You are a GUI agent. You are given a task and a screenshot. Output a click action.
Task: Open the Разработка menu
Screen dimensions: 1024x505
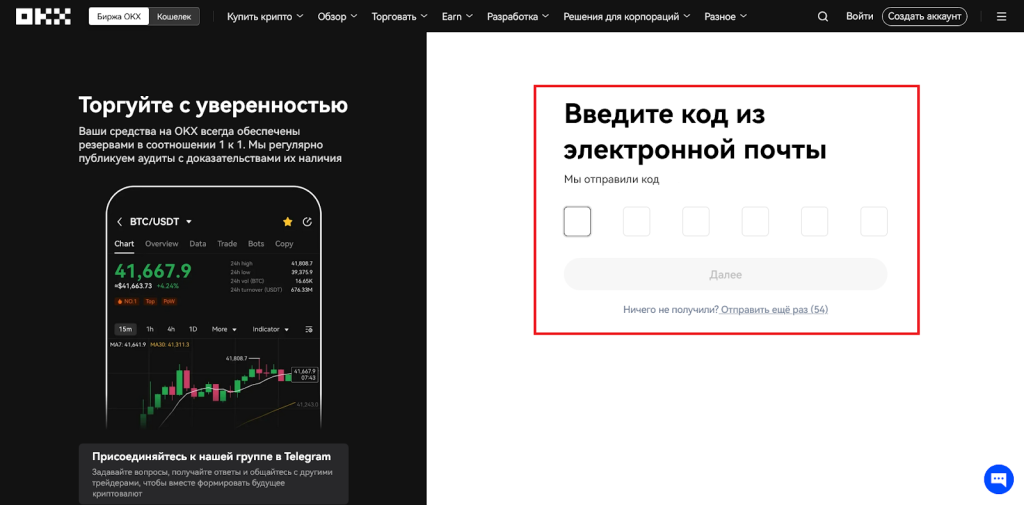[x=518, y=16]
